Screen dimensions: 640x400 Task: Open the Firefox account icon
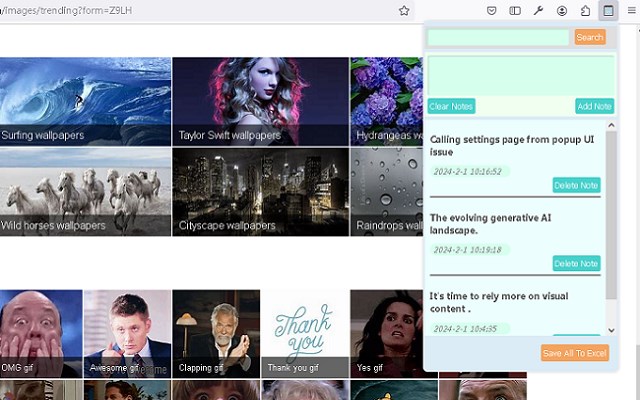point(562,11)
